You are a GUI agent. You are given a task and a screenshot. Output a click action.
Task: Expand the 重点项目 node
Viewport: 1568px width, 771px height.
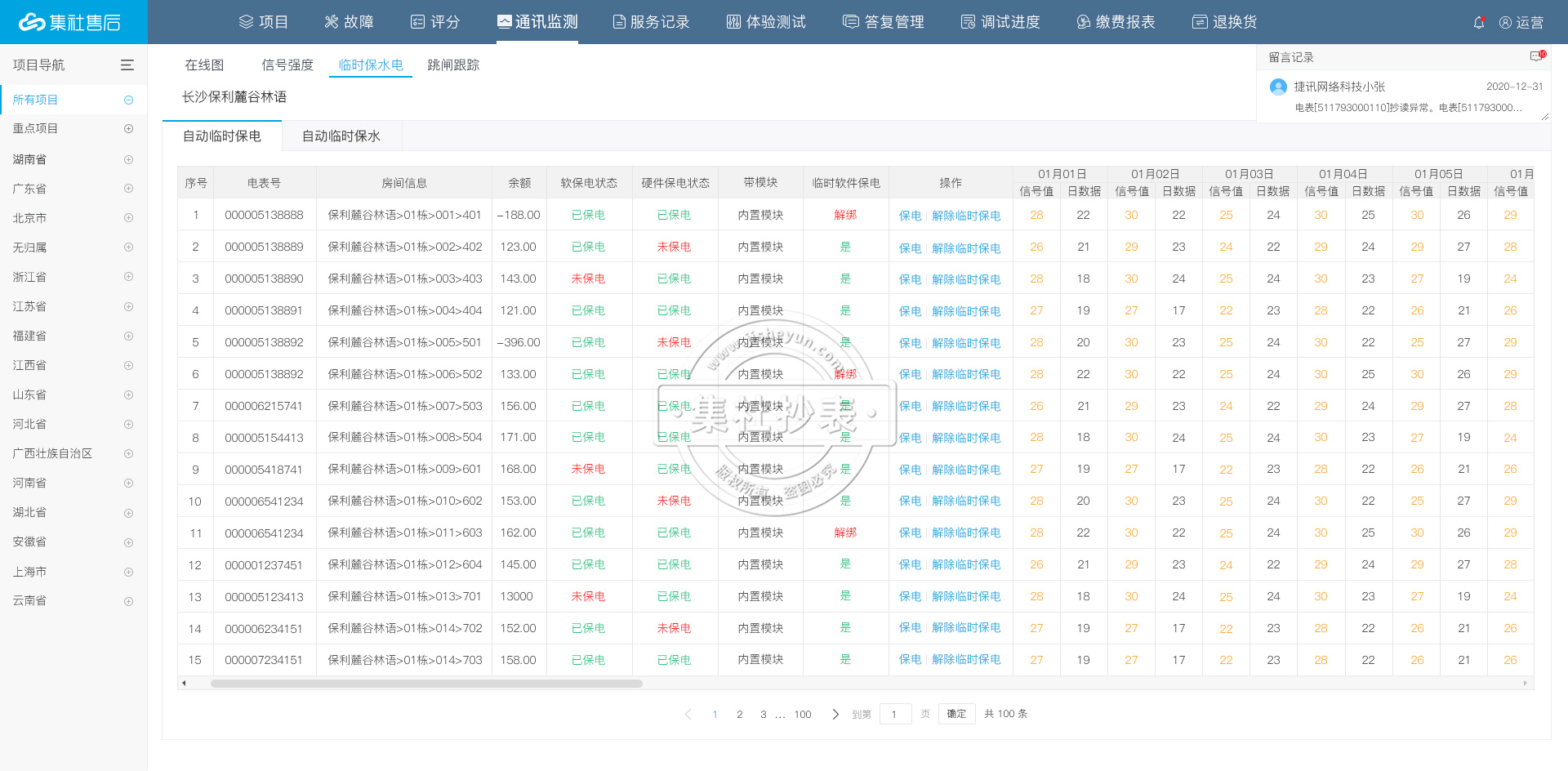[128, 129]
